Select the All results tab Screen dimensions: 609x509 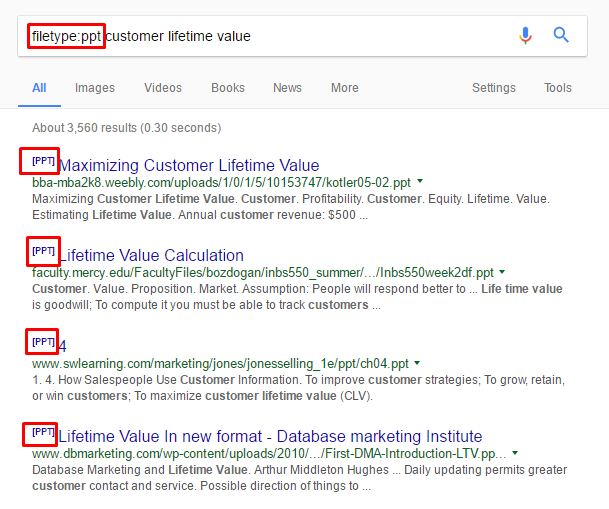tap(39, 88)
